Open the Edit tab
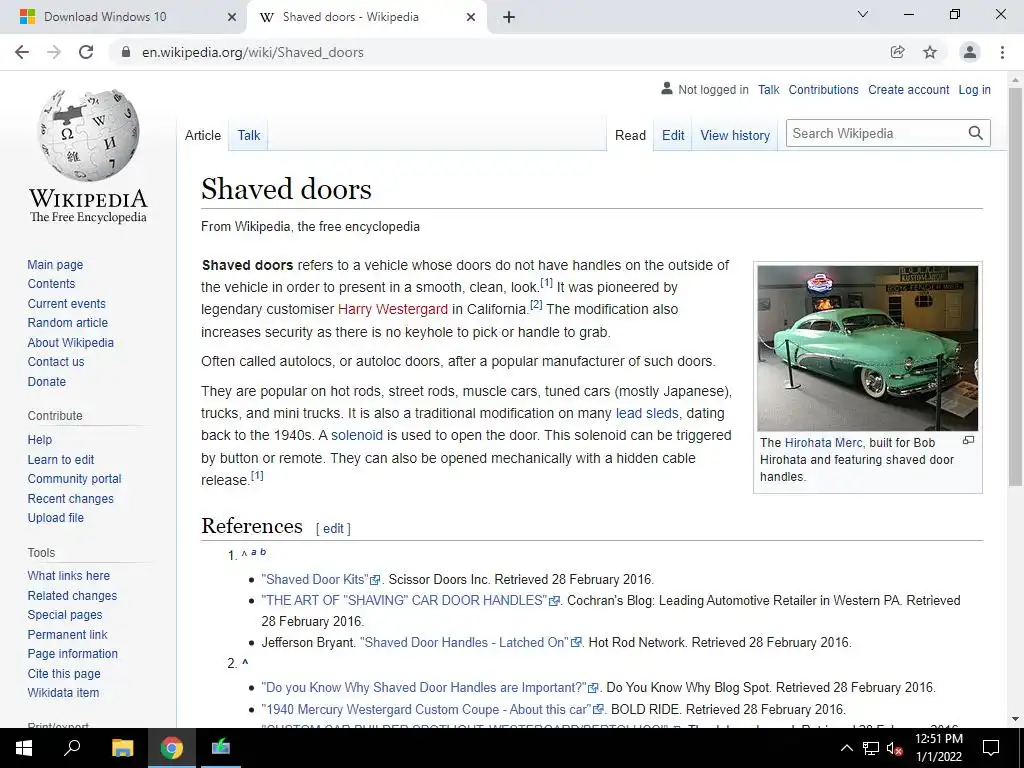The height and width of the screenshot is (768, 1024). [673, 135]
